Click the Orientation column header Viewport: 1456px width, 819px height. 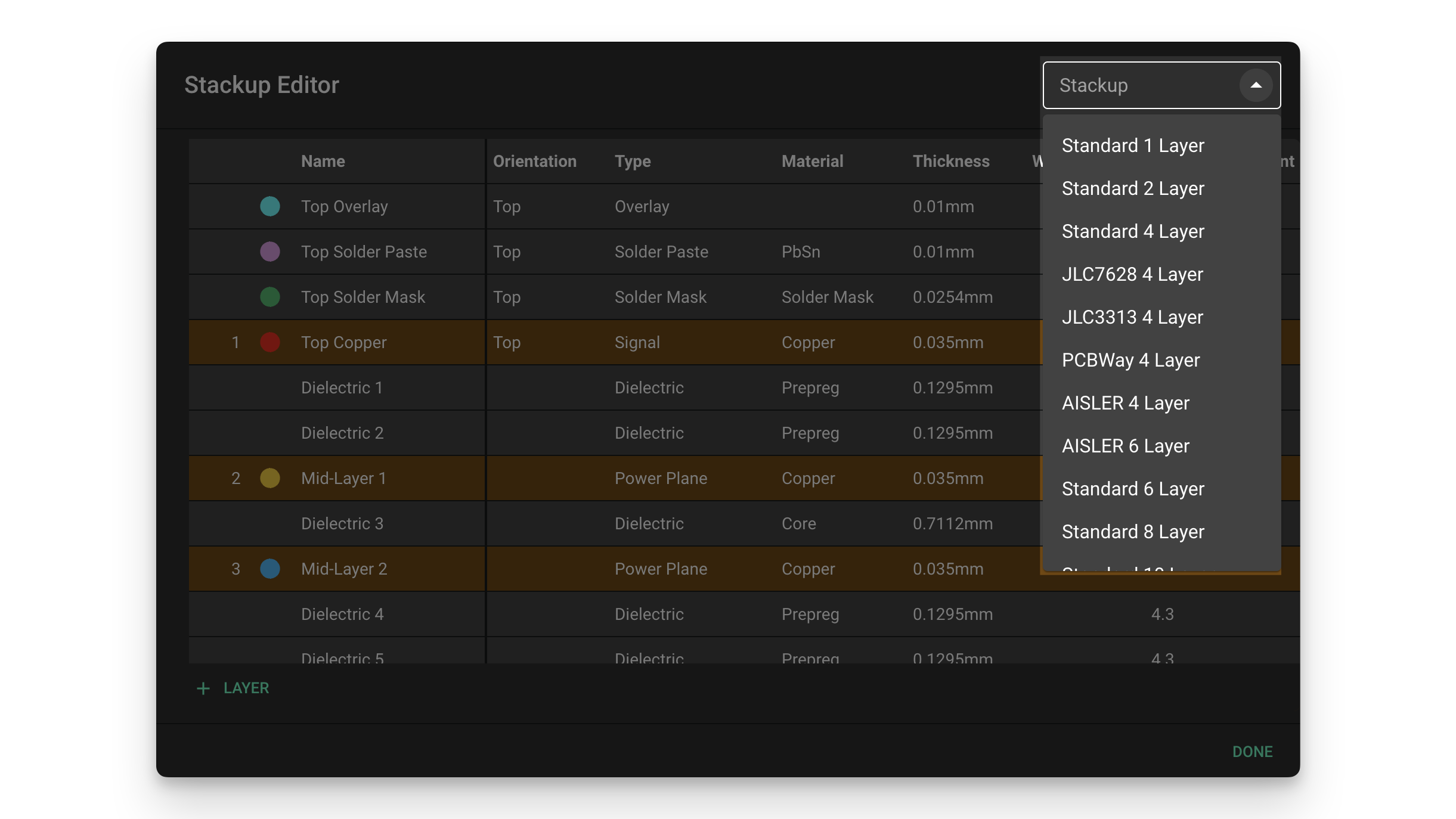click(535, 161)
